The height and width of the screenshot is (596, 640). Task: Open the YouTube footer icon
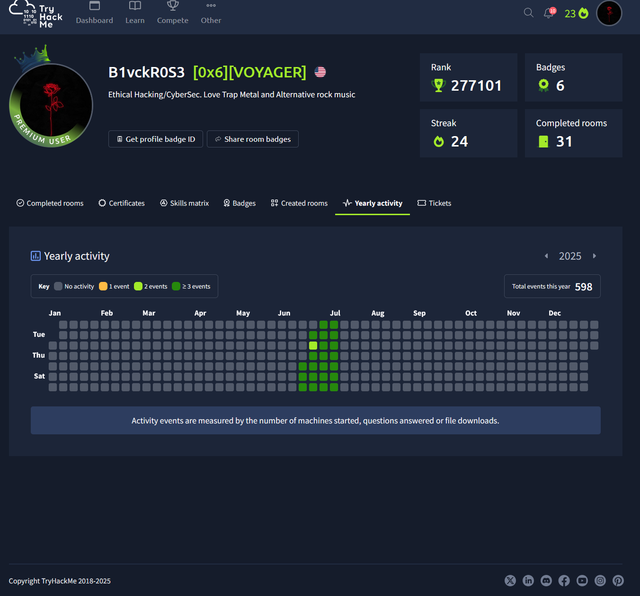coord(582,580)
